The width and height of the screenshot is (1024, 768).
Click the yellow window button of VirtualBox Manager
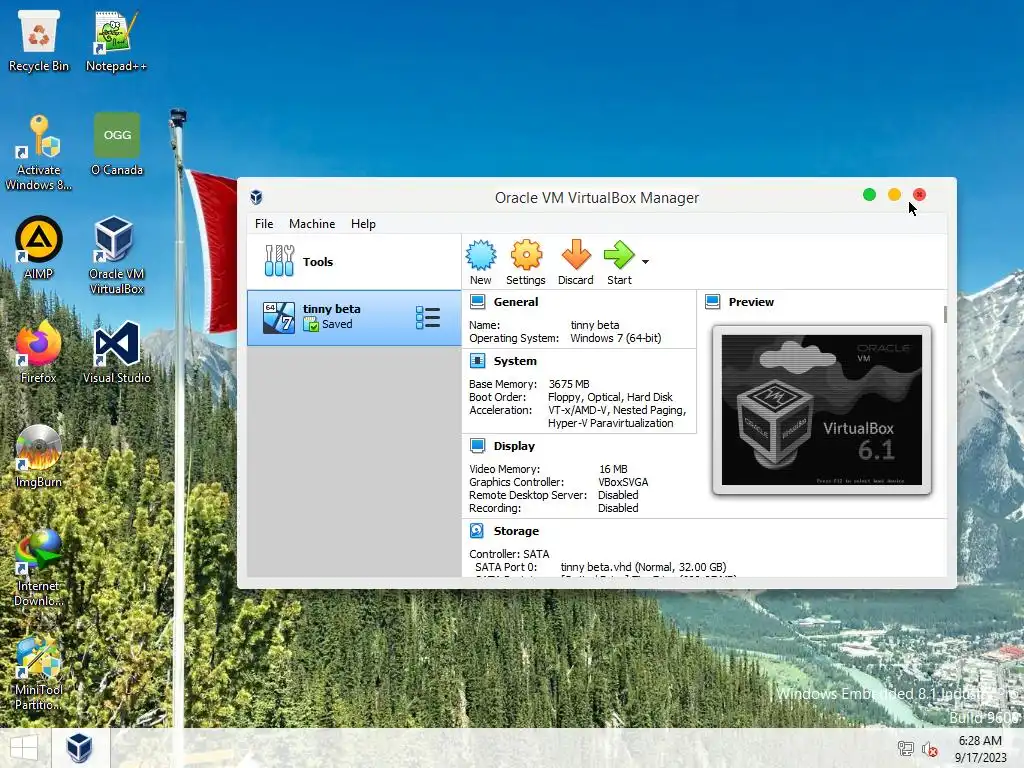(x=894, y=195)
